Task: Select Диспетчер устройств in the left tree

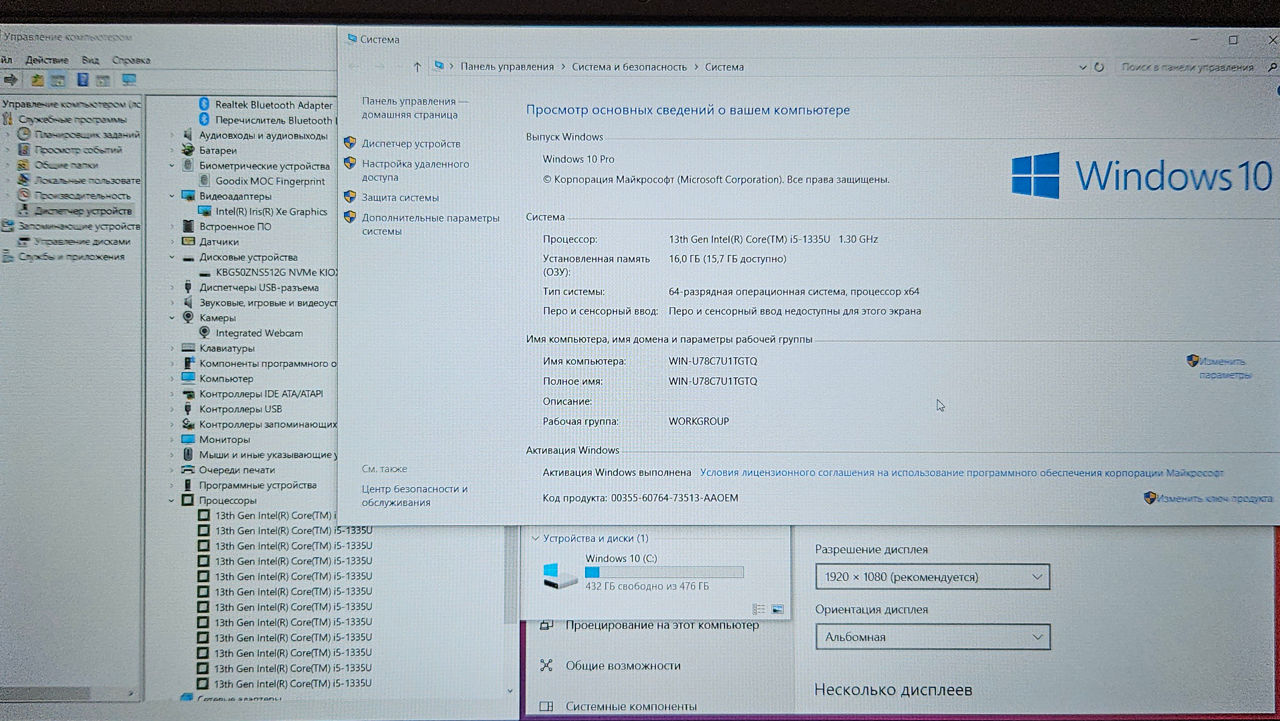Action: coord(82,211)
